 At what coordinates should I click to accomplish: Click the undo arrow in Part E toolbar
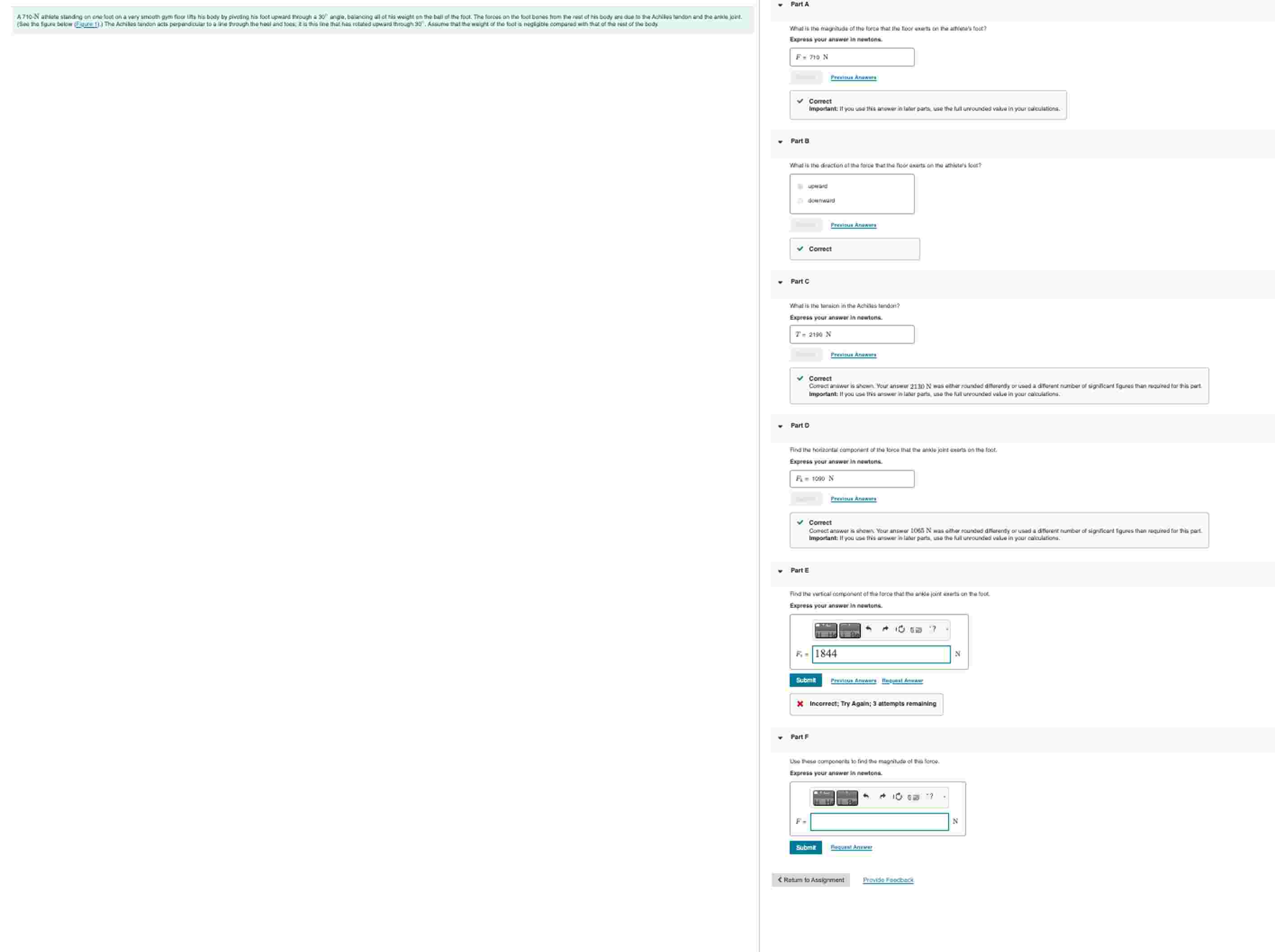pos(868,629)
